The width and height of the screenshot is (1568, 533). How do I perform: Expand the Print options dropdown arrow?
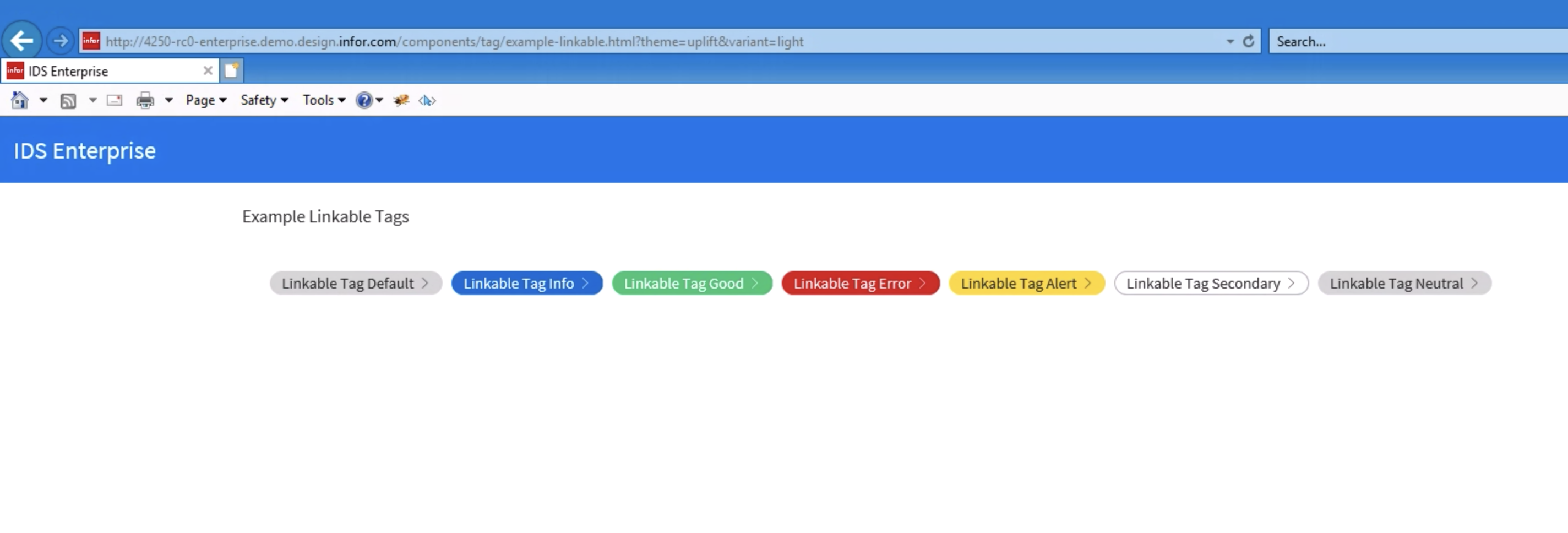click(x=168, y=100)
